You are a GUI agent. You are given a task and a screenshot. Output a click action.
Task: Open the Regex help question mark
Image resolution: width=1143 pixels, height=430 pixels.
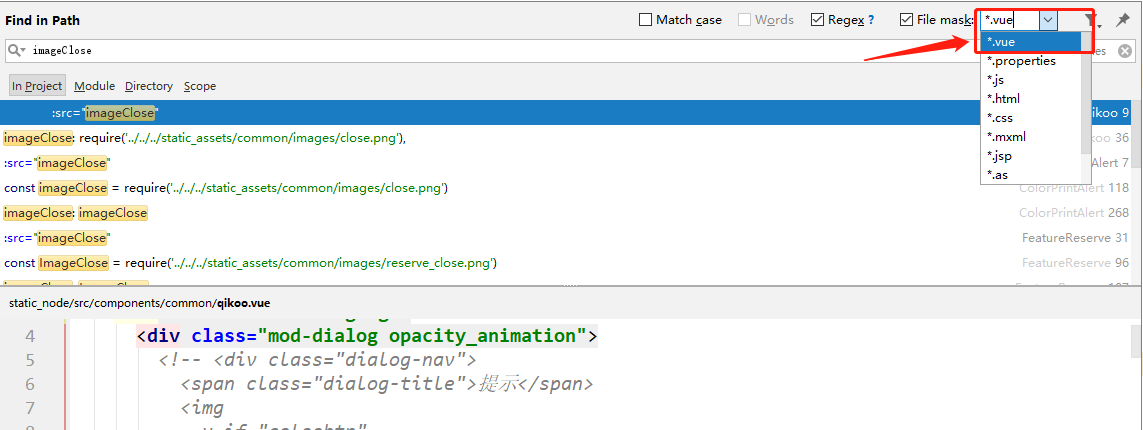[x=871, y=20]
